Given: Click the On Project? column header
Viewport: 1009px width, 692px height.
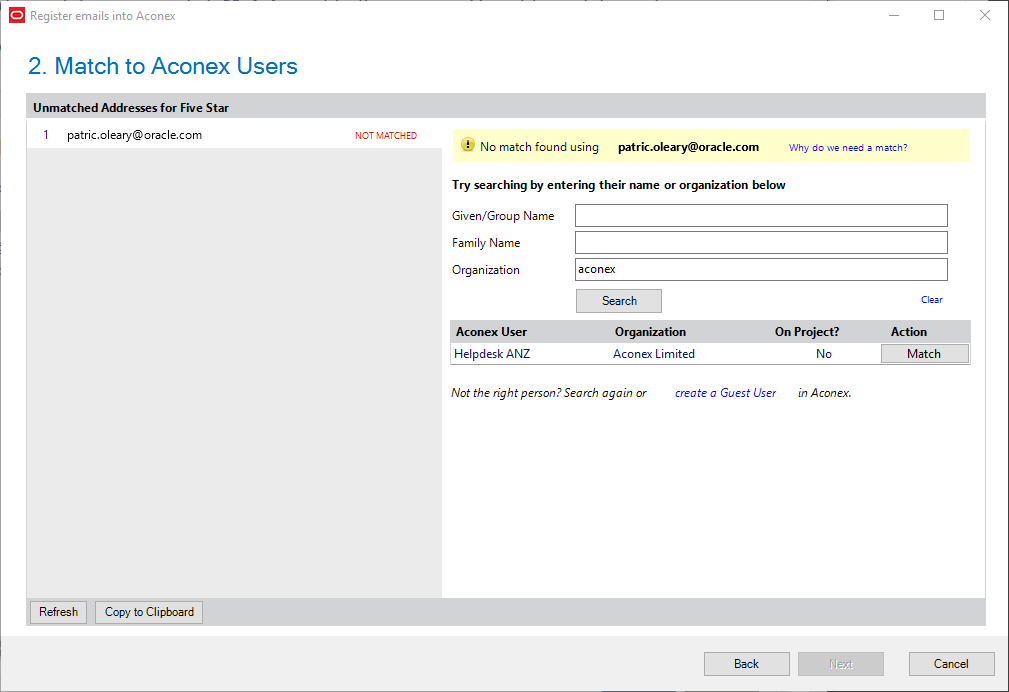Looking at the screenshot, I should [x=807, y=332].
